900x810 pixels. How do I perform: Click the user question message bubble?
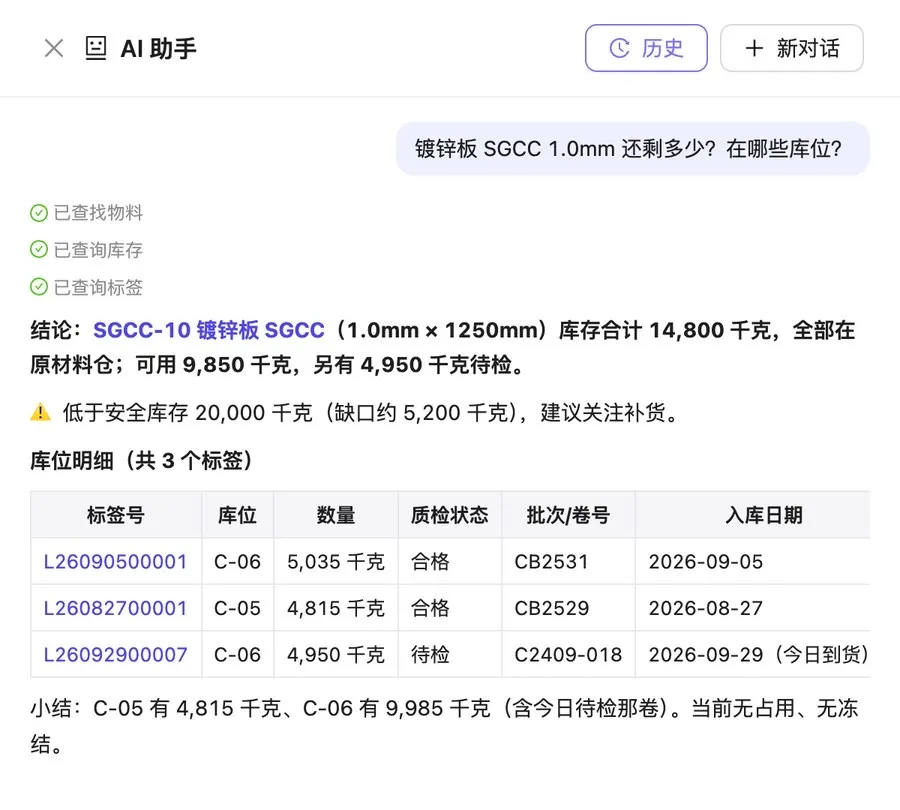coord(633,149)
